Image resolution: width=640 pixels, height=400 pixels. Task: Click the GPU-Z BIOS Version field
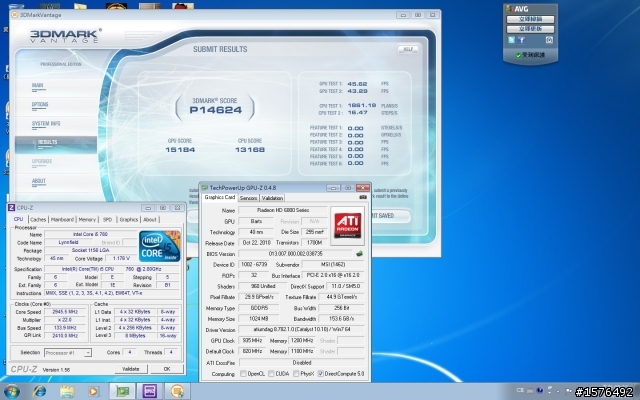pos(295,254)
